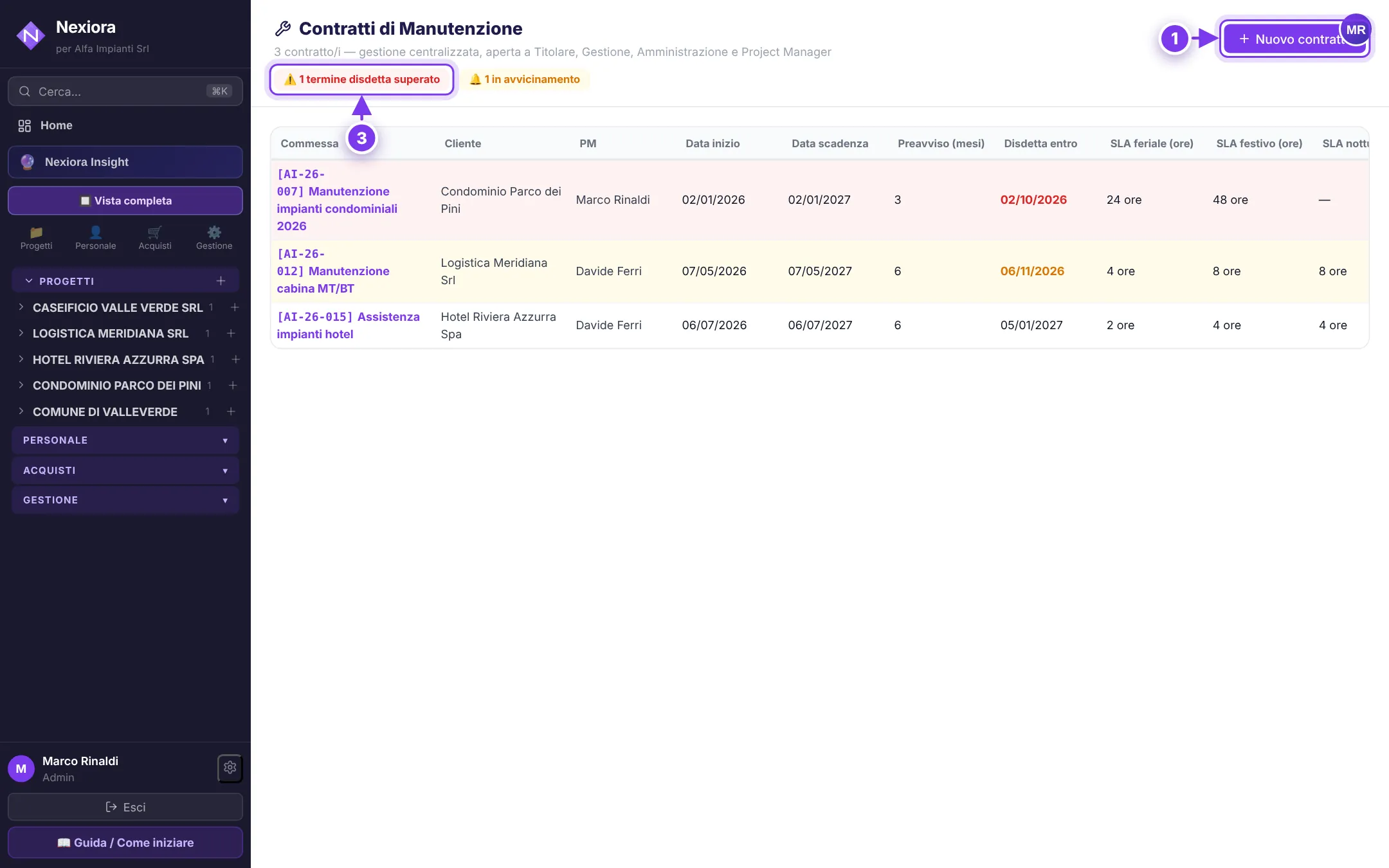Expand LOGISTICA MERIDIANA SRL tree node
The height and width of the screenshot is (868, 1389).
click(x=21, y=333)
